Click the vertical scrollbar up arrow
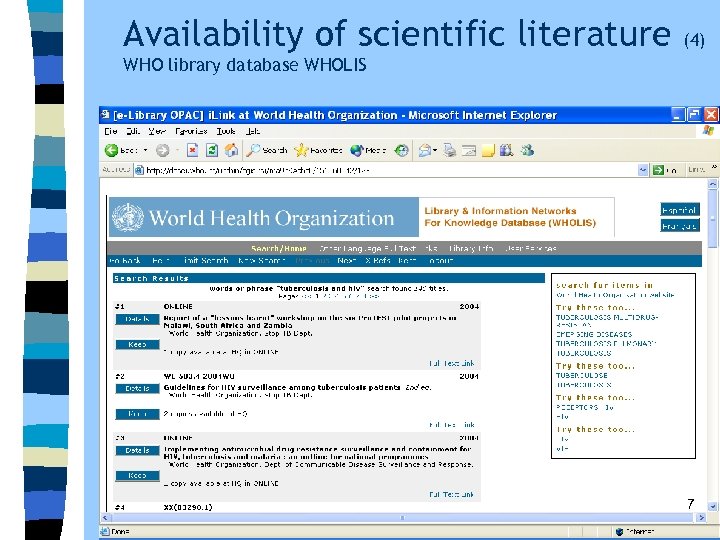 coord(713,184)
